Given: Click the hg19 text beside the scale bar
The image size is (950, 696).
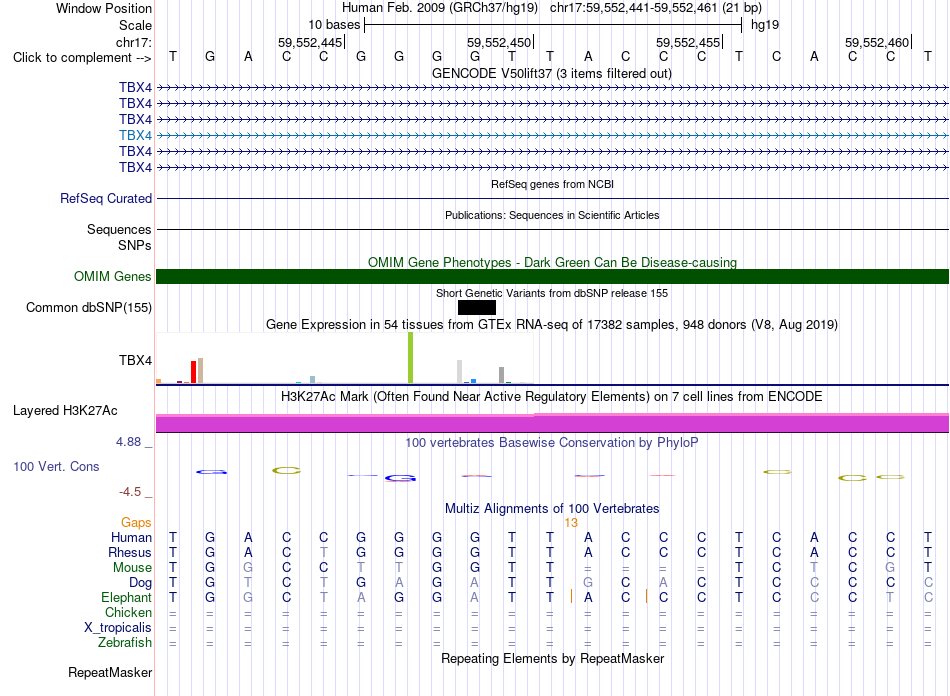Looking at the screenshot, I should coord(765,25).
